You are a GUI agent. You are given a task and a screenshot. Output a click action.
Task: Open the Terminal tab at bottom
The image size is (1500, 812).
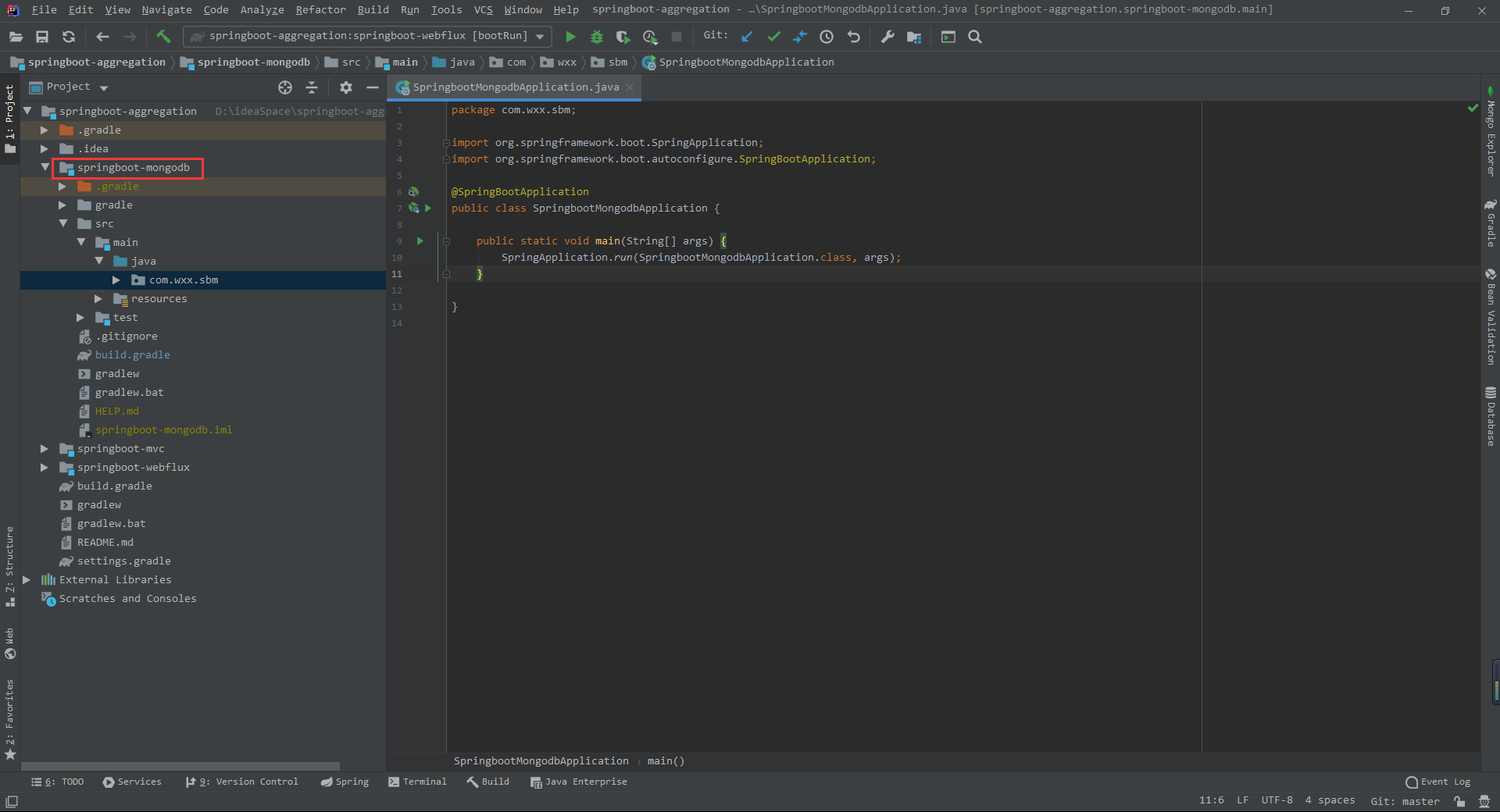[417, 782]
